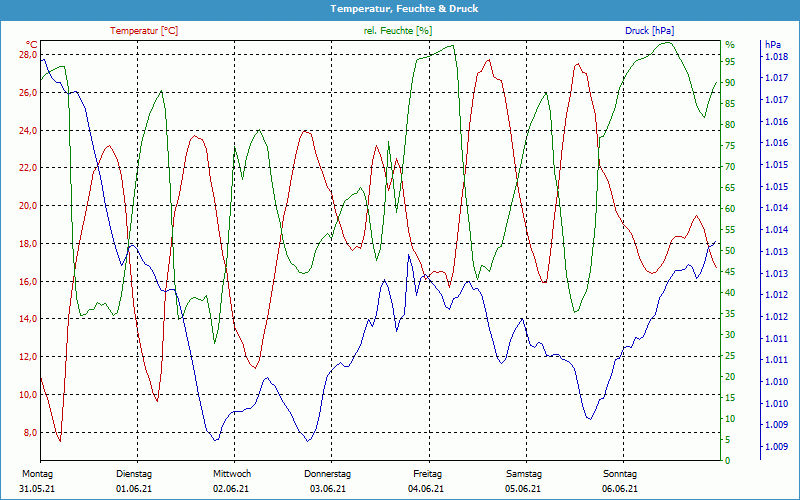Click the '35' humidity axis value
800x500 pixels.
click(730, 313)
